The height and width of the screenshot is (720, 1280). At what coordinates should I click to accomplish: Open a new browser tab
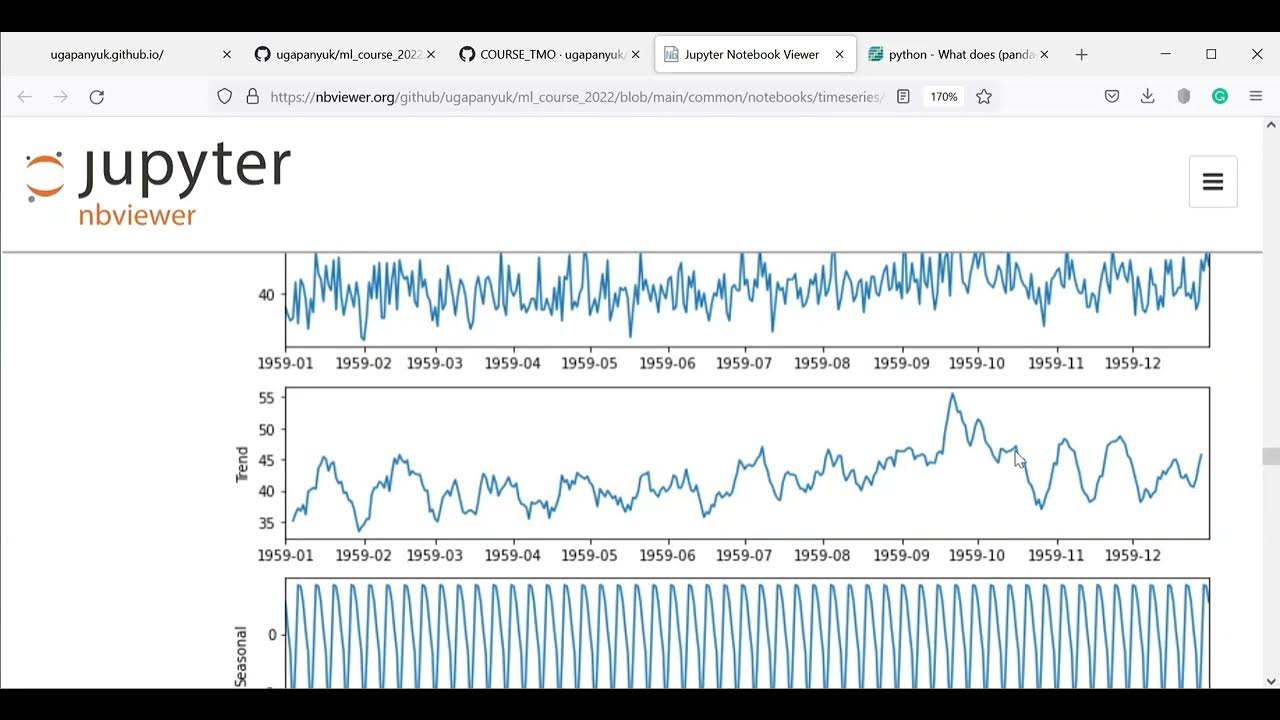(x=1081, y=55)
